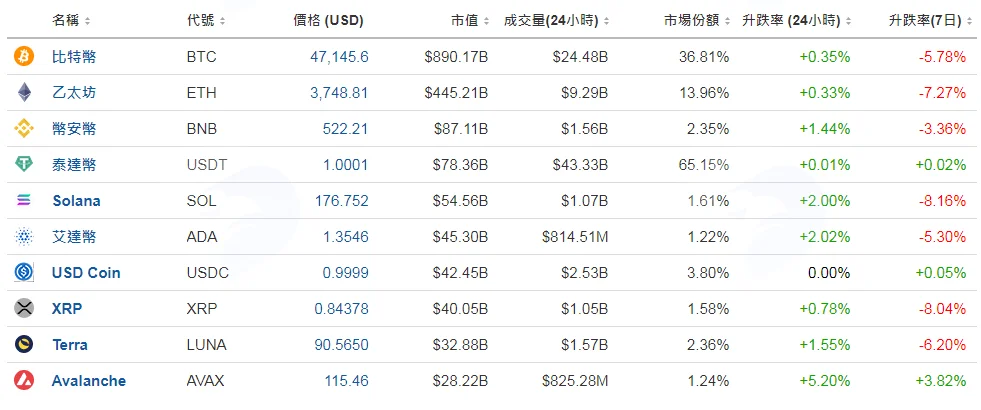
Task: Click USDC price 0.9999
Action: [x=345, y=273]
